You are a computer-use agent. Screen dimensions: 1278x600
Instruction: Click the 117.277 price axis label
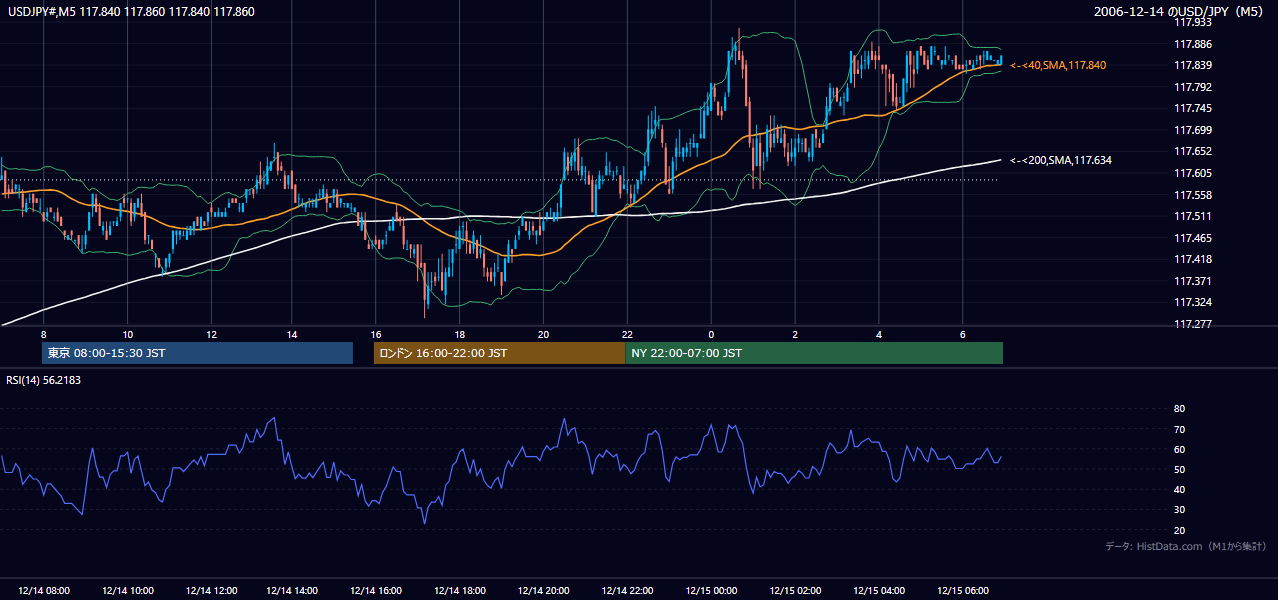click(x=1192, y=324)
